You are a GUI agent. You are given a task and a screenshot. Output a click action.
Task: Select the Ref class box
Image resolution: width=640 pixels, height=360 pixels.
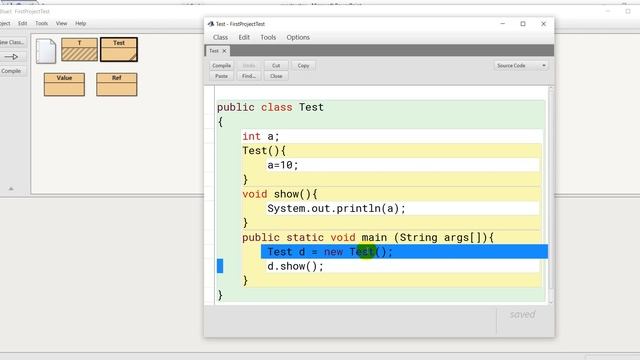pyautogui.click(x=117, y=84)
